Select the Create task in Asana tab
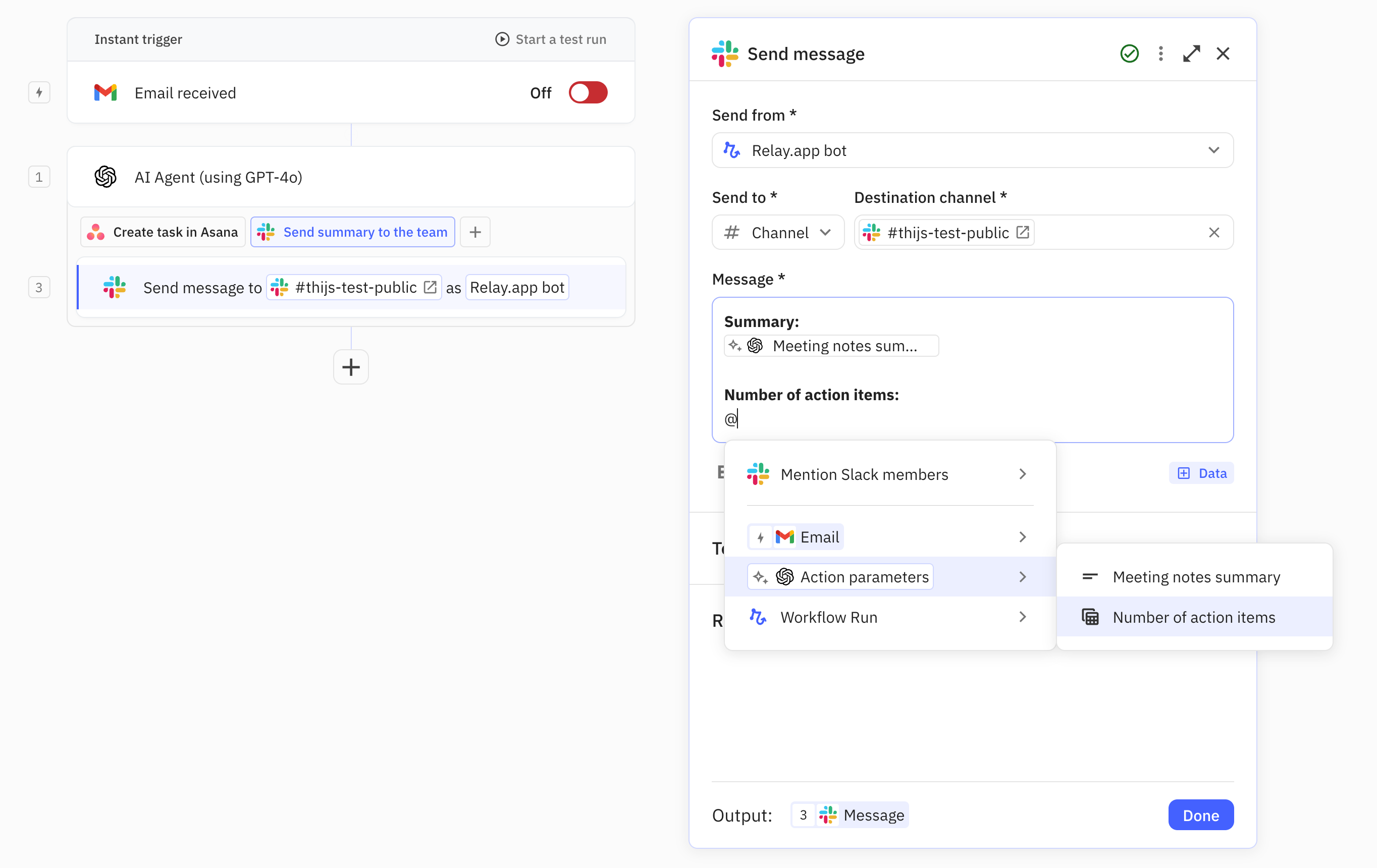 coord(163,232)
